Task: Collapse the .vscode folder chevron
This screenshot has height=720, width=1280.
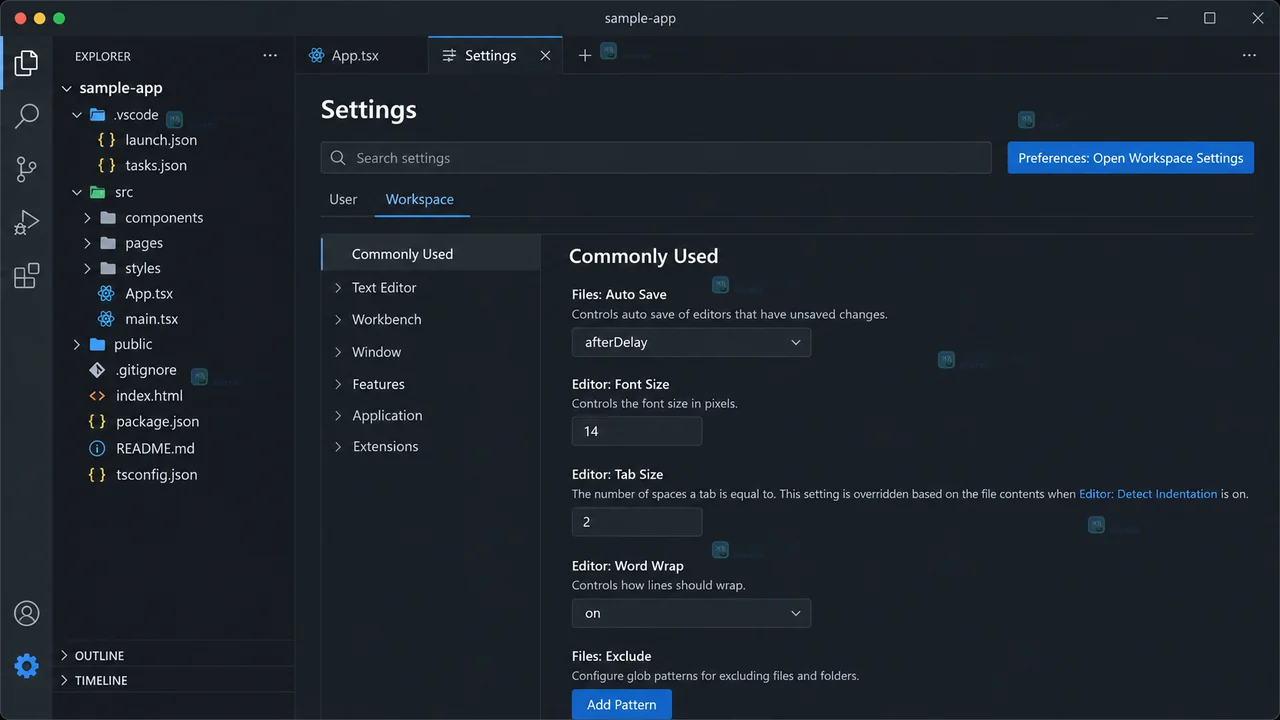Action: coord(77,115)
